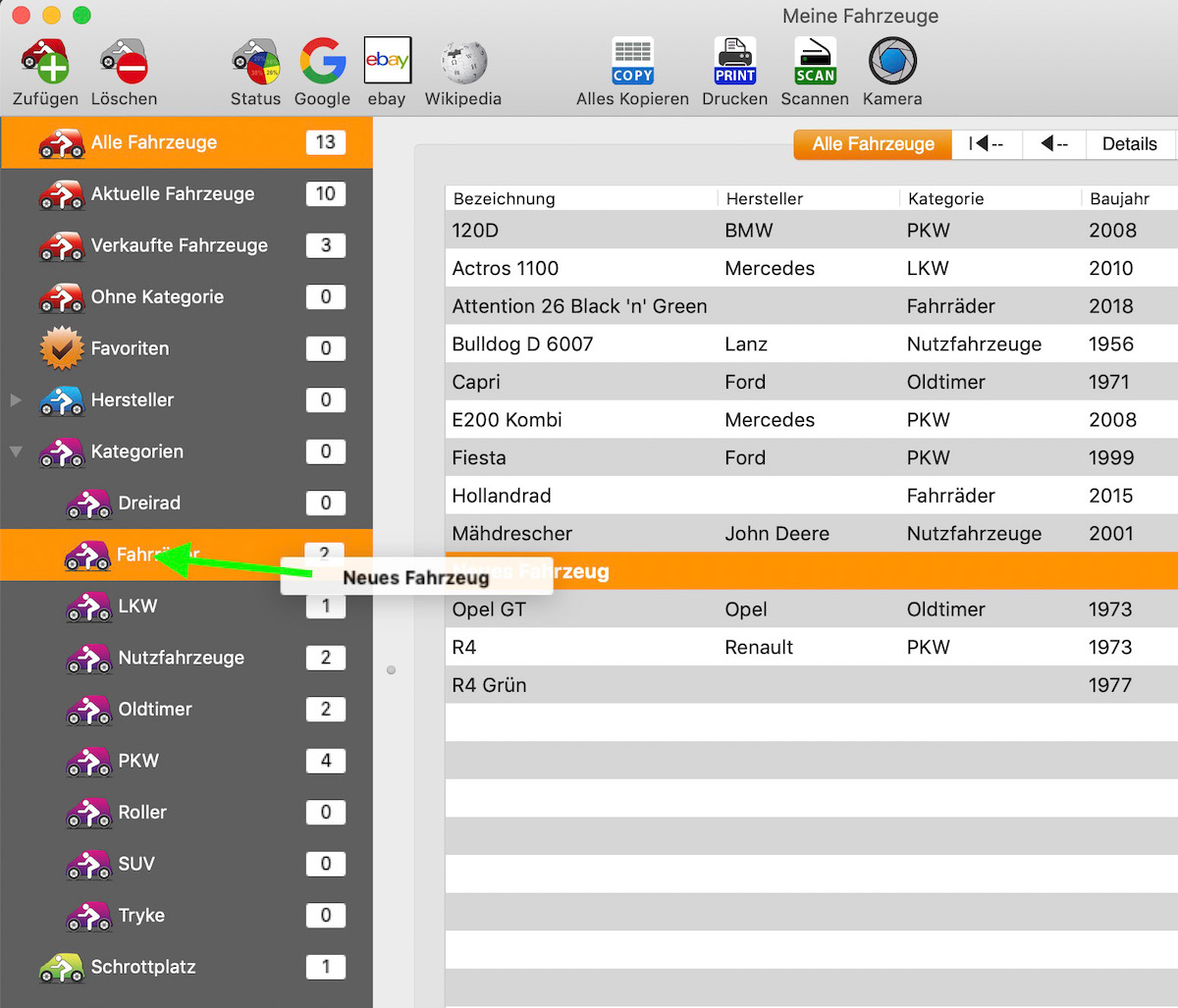
Task: Collapse the Kategorien disclosure triangle
Action: [x=16, y=451]
